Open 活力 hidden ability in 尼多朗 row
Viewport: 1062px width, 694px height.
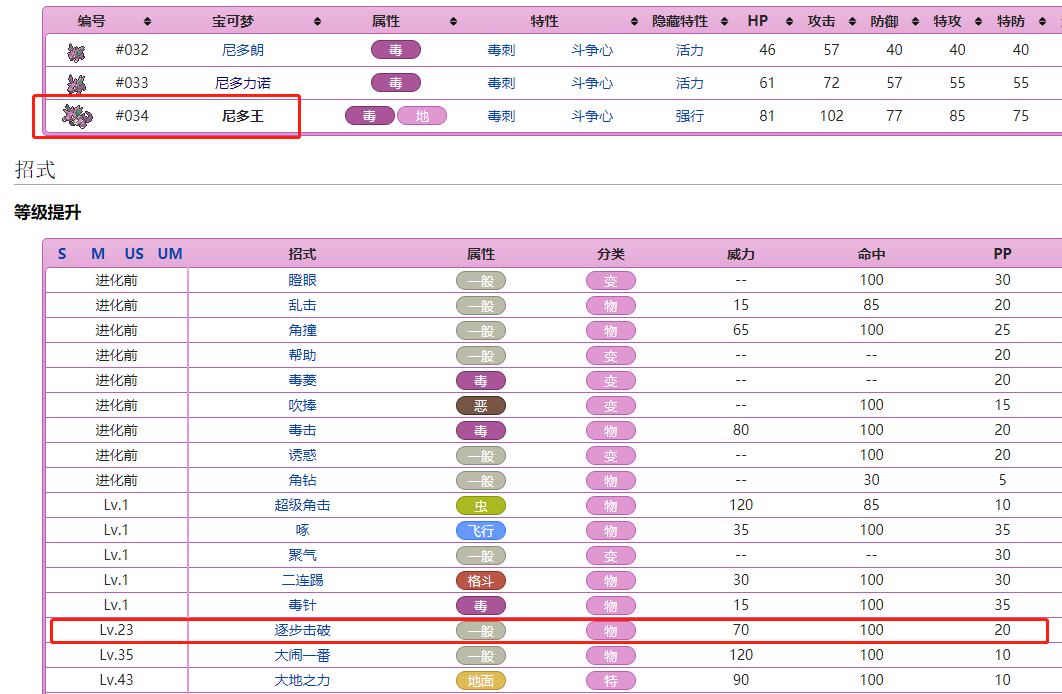pyautogui.click(x=689, y=50)
